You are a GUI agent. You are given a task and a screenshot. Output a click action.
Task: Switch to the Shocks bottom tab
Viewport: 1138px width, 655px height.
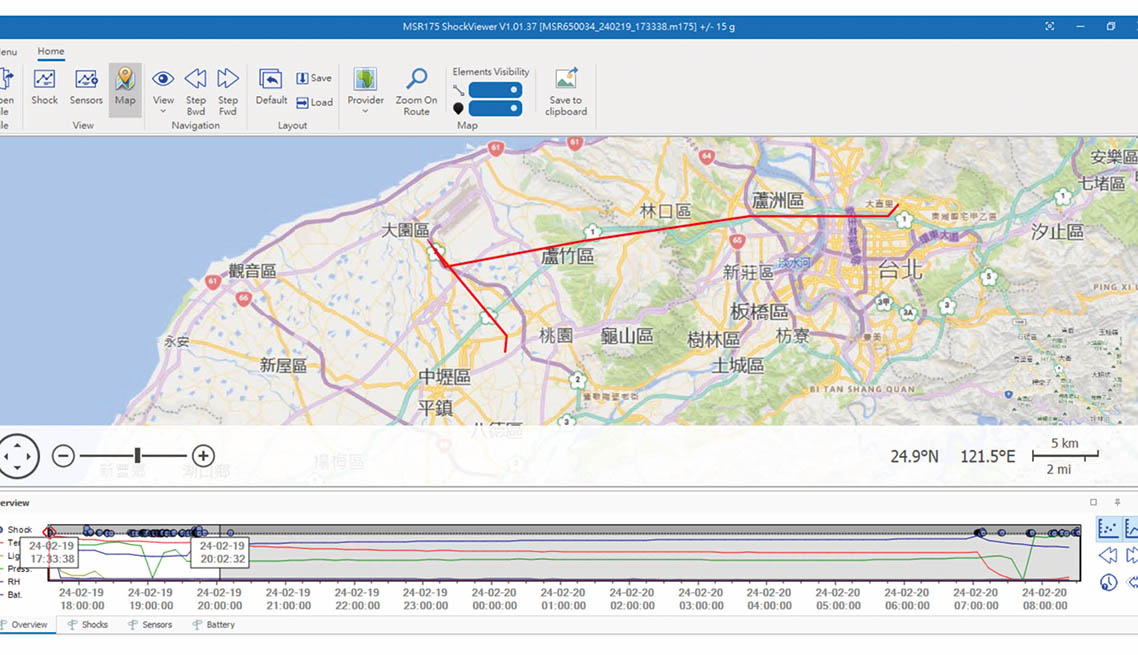point(88,625)
